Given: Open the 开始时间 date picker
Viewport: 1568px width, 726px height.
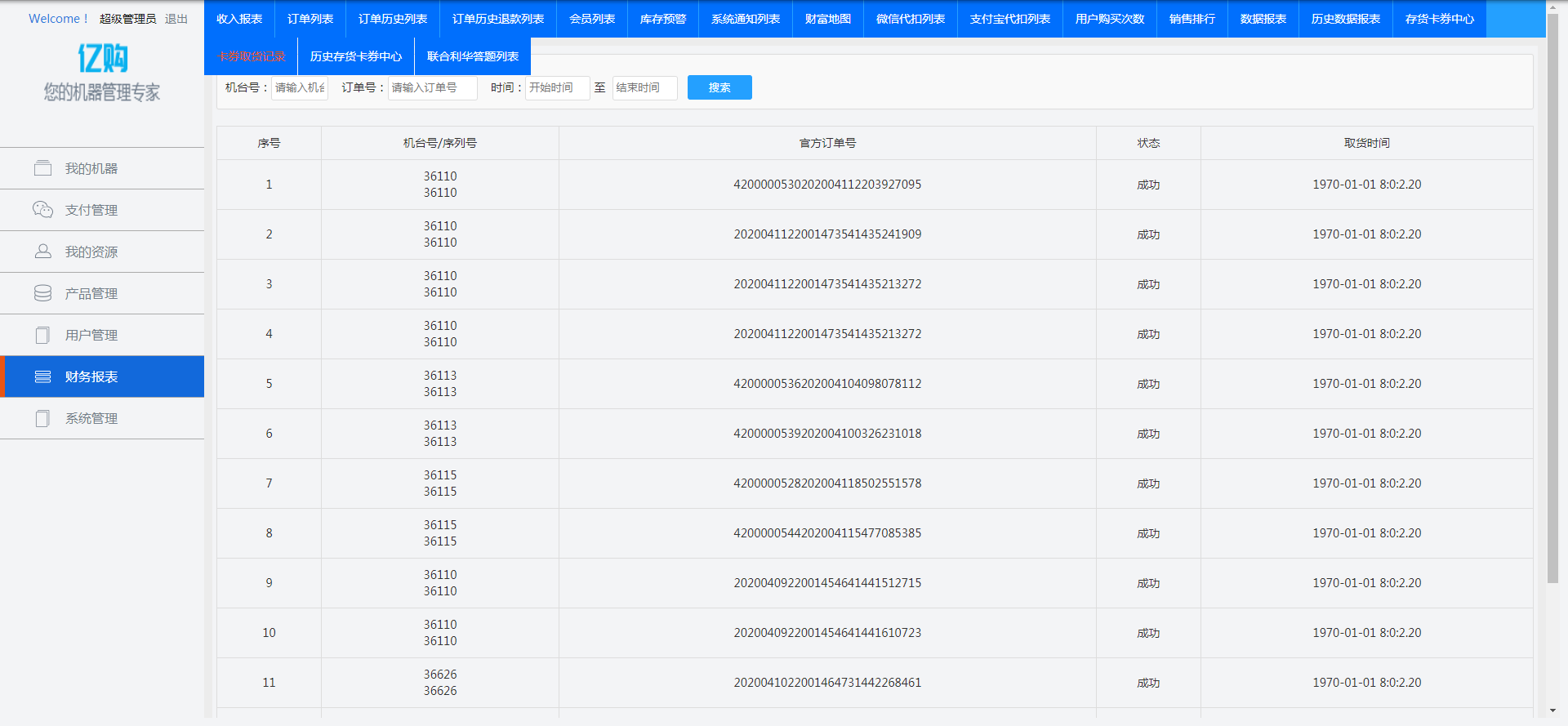Looking at the screenshot, I should (557, 87).
